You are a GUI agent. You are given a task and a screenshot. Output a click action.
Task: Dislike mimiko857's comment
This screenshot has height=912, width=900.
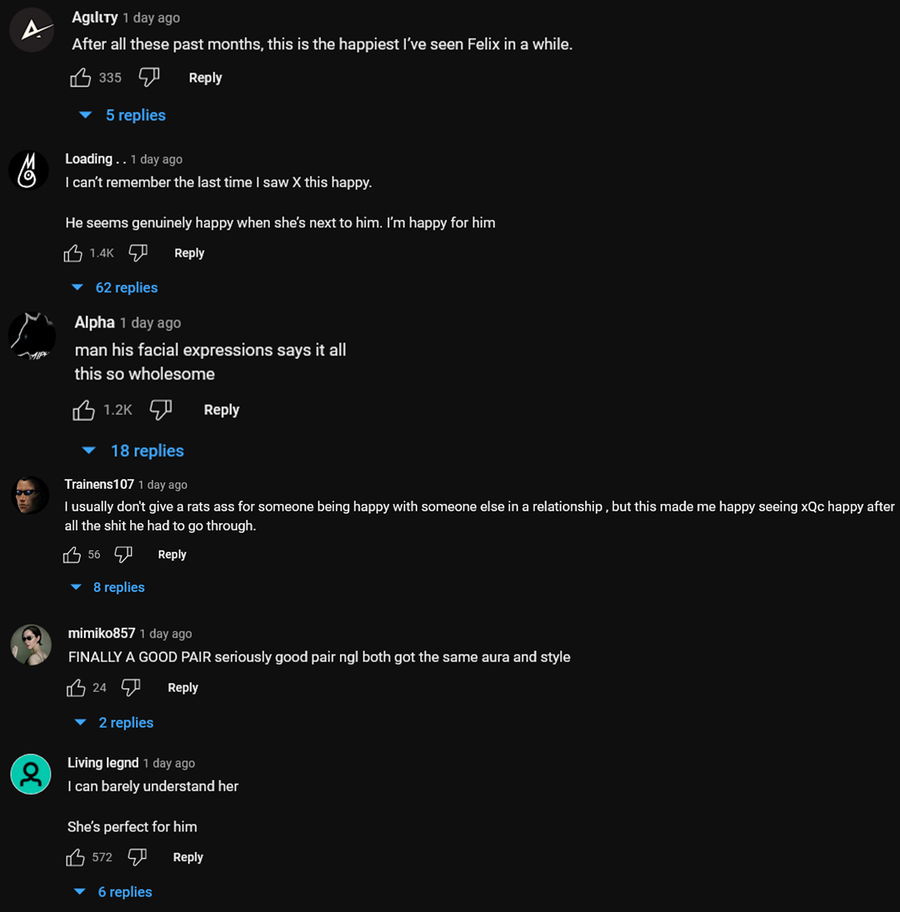[x=130, y=687]
